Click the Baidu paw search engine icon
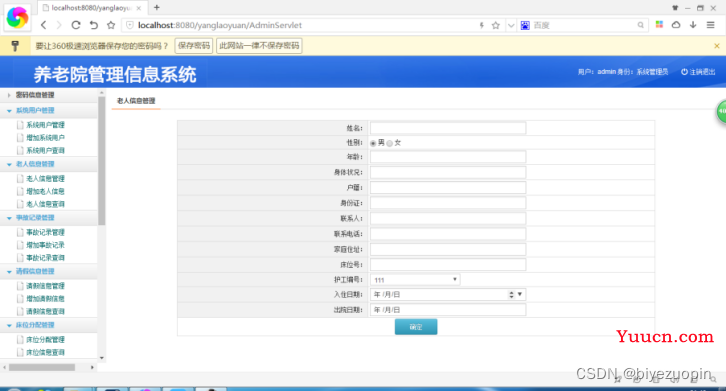The image size is (726, 391). [x=525, y=25]
